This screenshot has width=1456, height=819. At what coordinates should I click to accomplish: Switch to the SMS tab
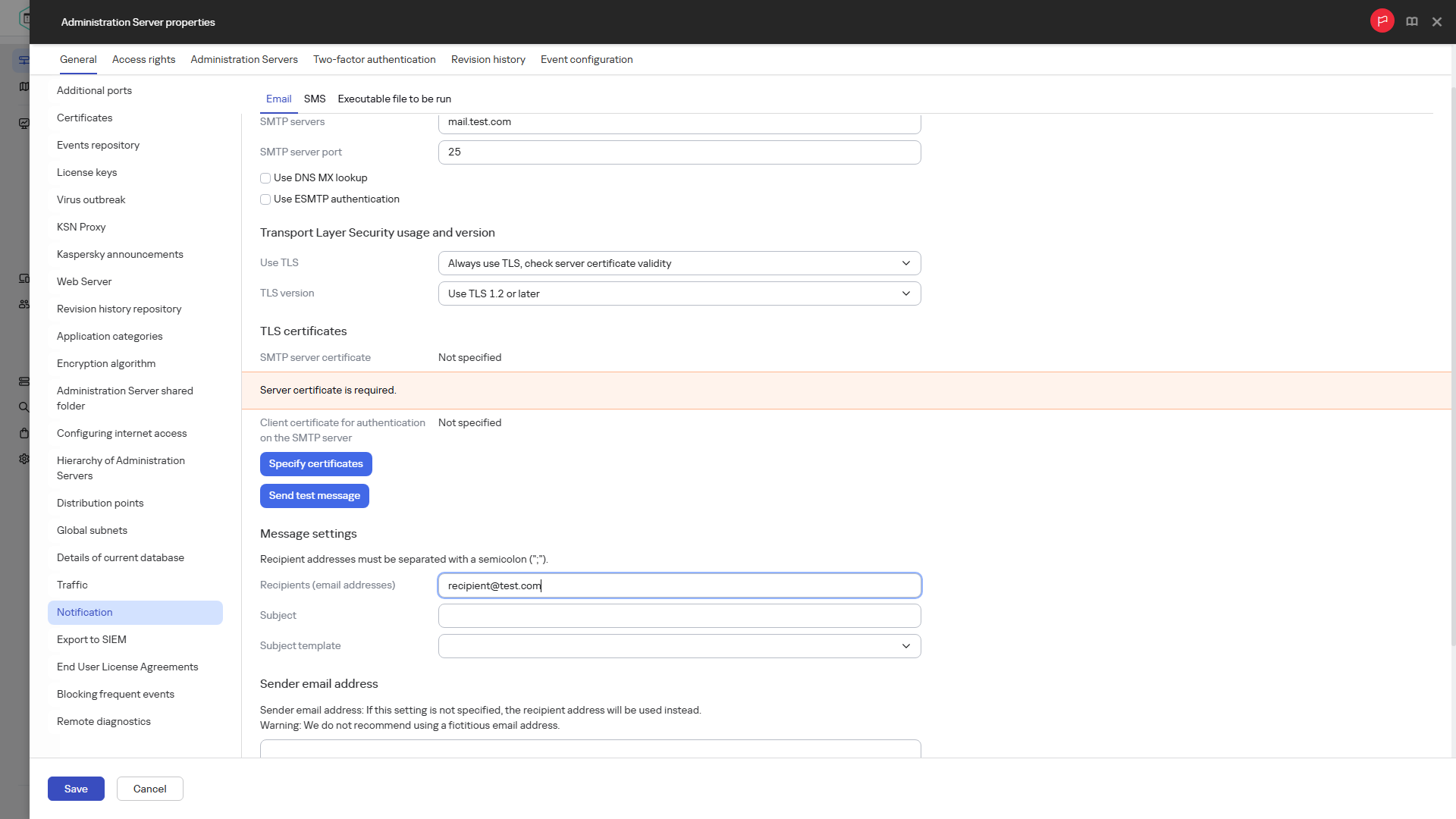pos(315,99)
